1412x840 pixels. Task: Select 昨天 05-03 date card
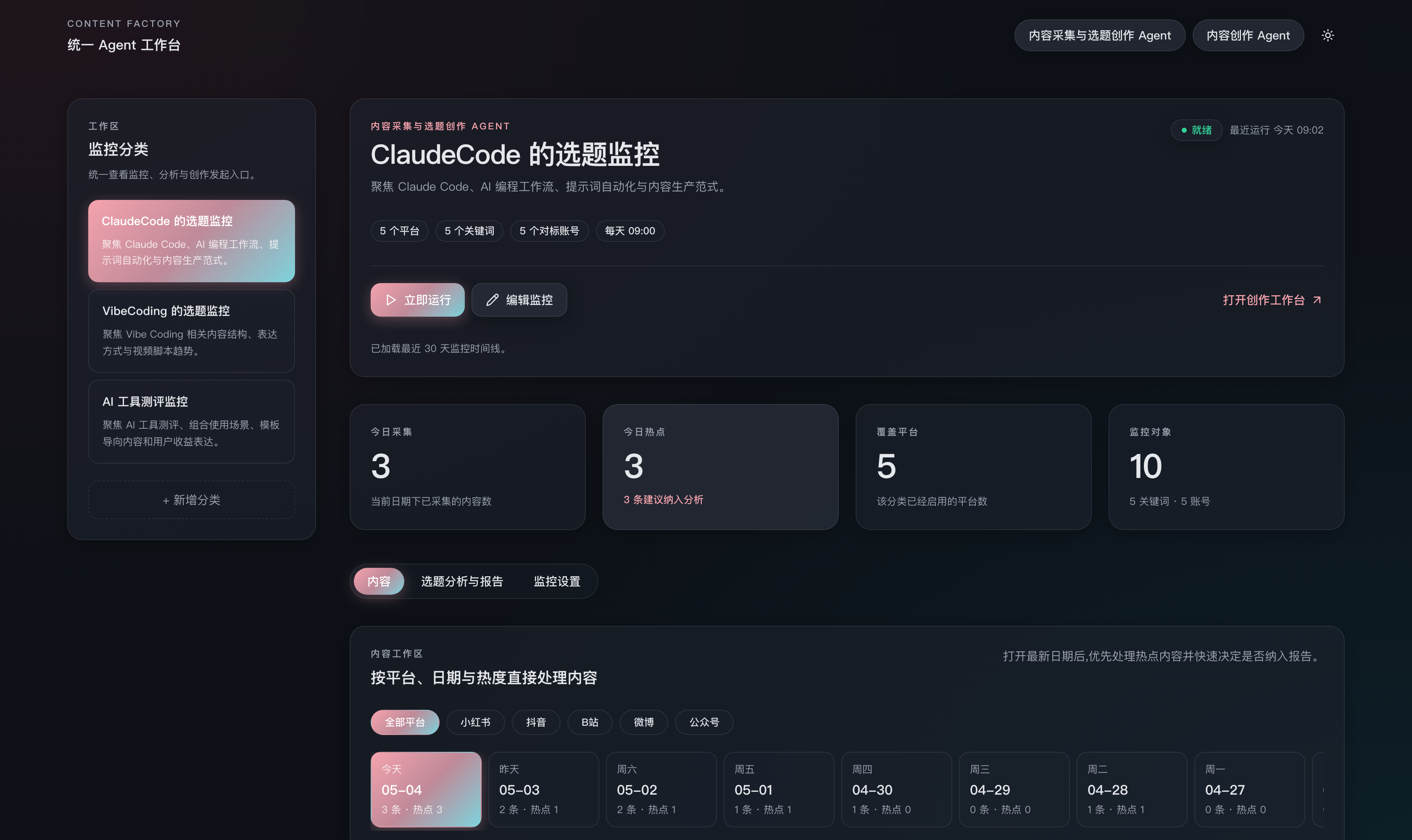[x=544, y=789]
